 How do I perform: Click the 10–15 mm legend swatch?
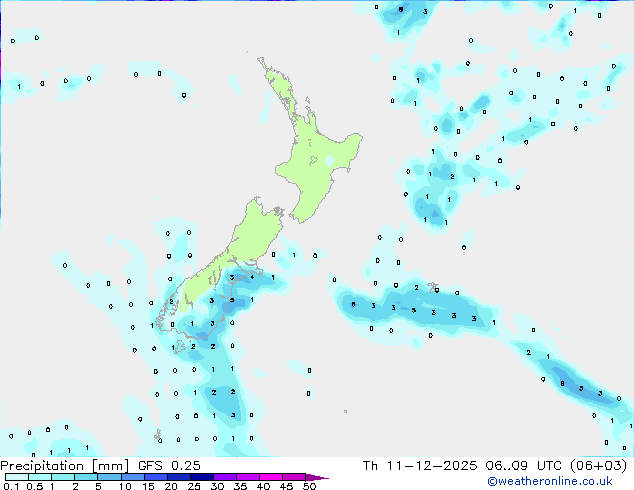tap(133, 477)
